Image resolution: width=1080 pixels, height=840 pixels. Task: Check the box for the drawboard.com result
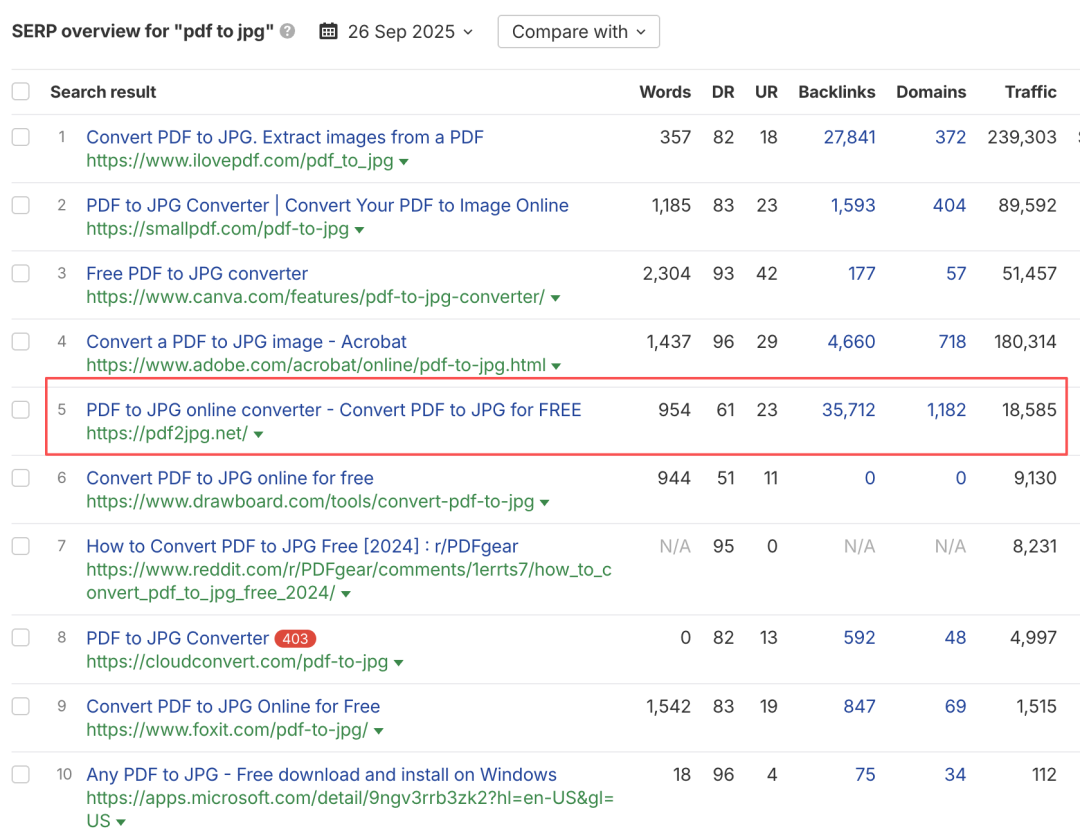coord(21,477)
